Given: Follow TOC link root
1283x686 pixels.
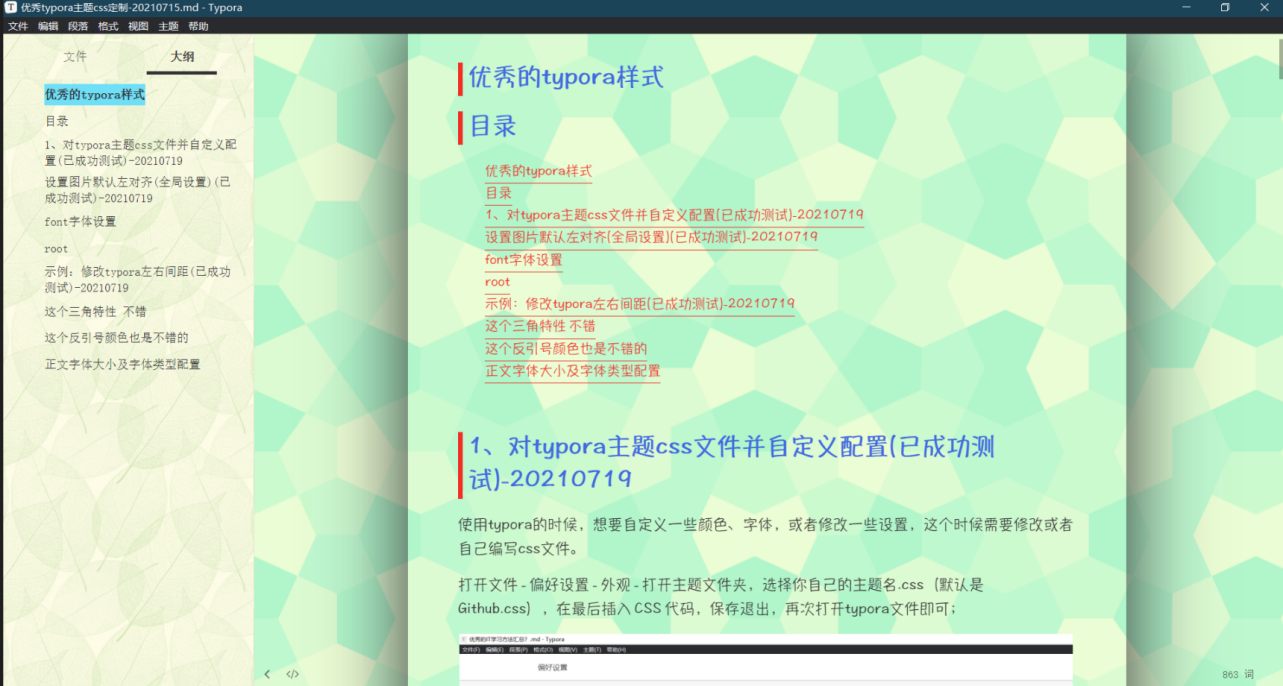Looking at the screenshot, I should point(497,282).
